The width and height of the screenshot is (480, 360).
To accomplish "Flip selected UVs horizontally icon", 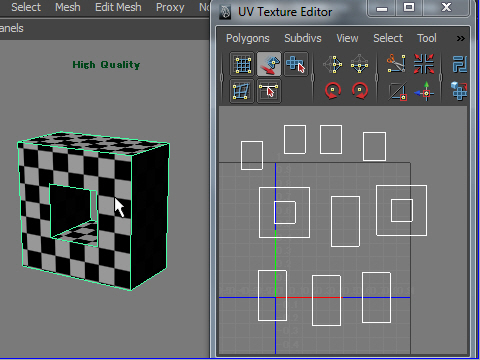I will pyautogui.click(x=333, y=64).
